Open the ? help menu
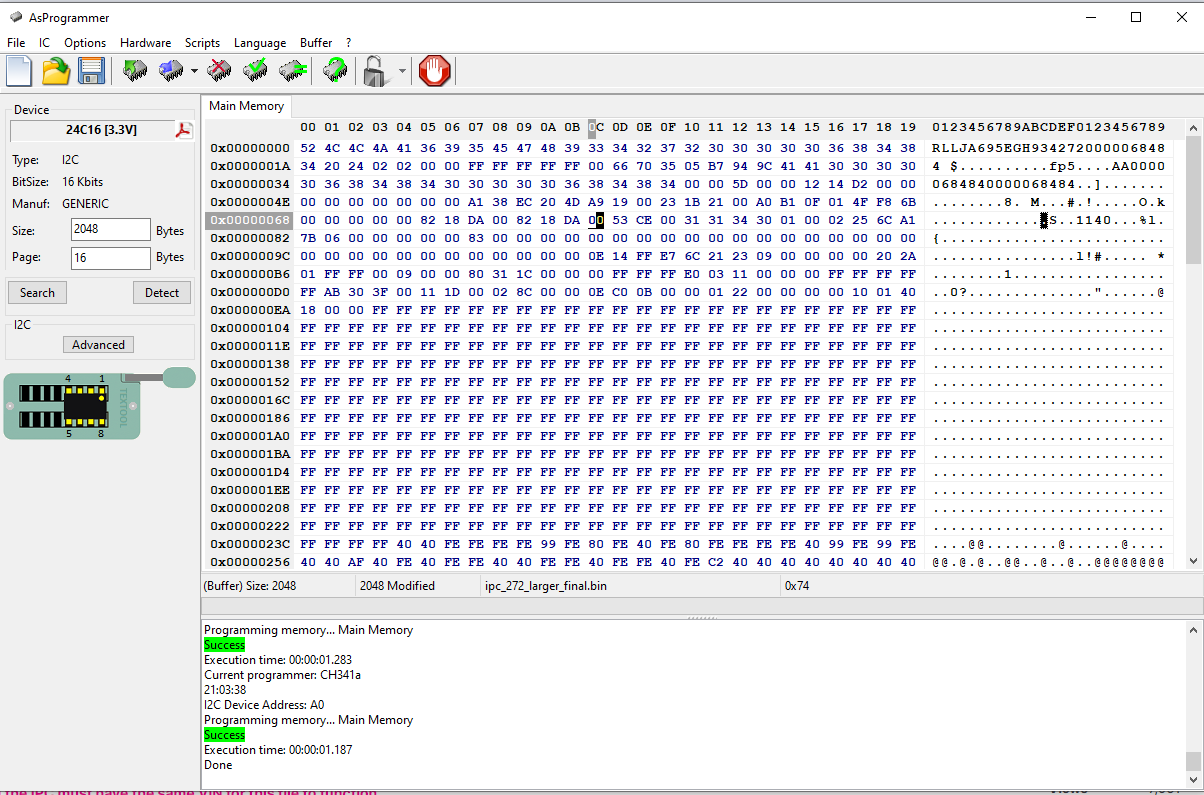The image size is (1204, 795). tap(349, 43)
